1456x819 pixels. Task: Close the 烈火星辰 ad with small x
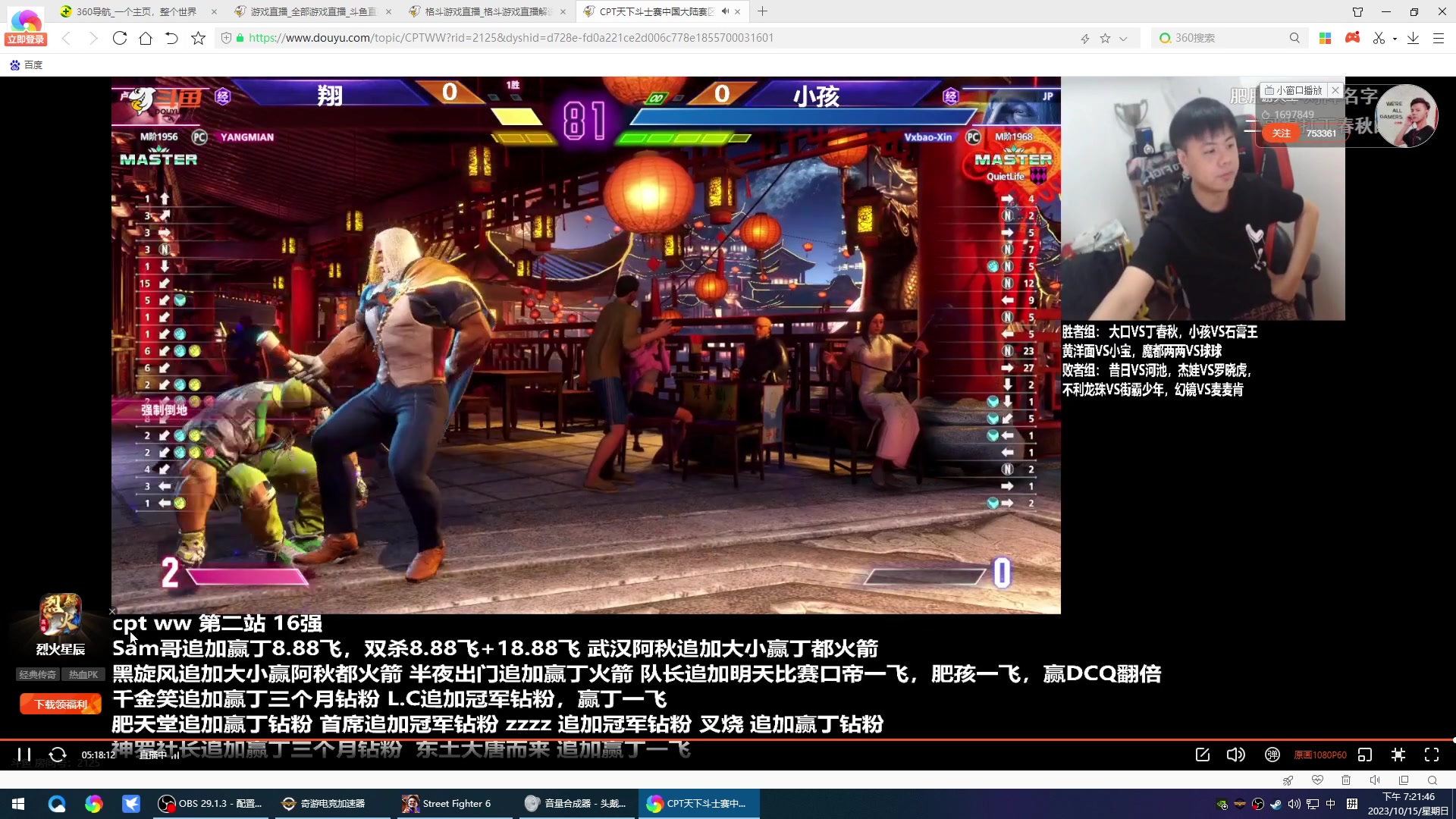(x=112, y=610)
